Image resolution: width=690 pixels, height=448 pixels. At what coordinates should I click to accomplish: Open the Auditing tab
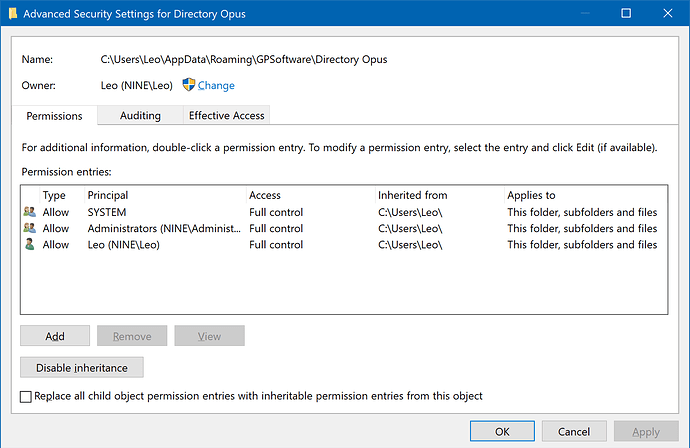point(140,115)
